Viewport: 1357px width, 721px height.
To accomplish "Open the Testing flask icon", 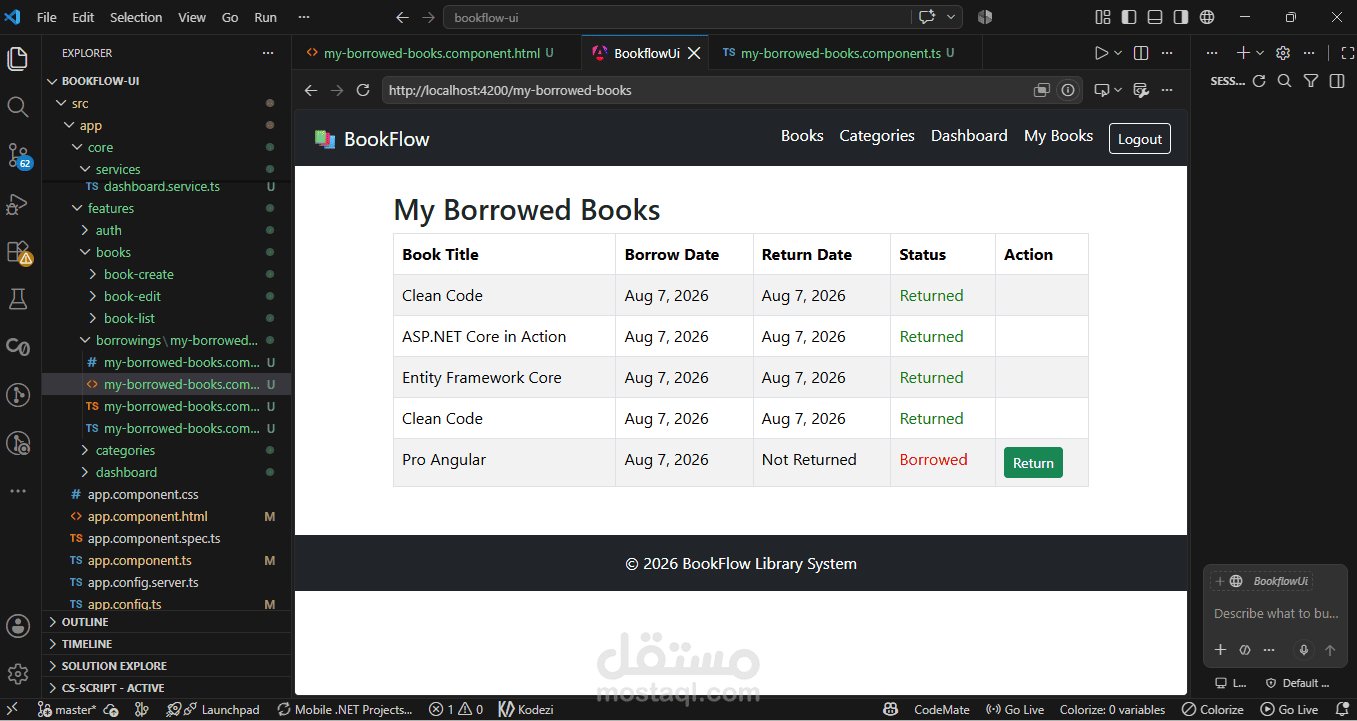I will point(18,299).
